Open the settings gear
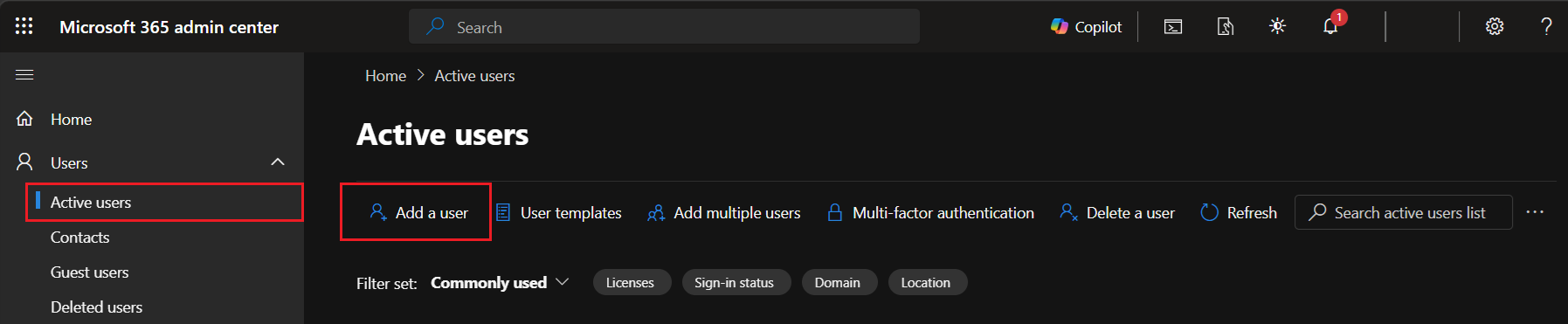The image size is (1568, 324). coord(1495,26)
